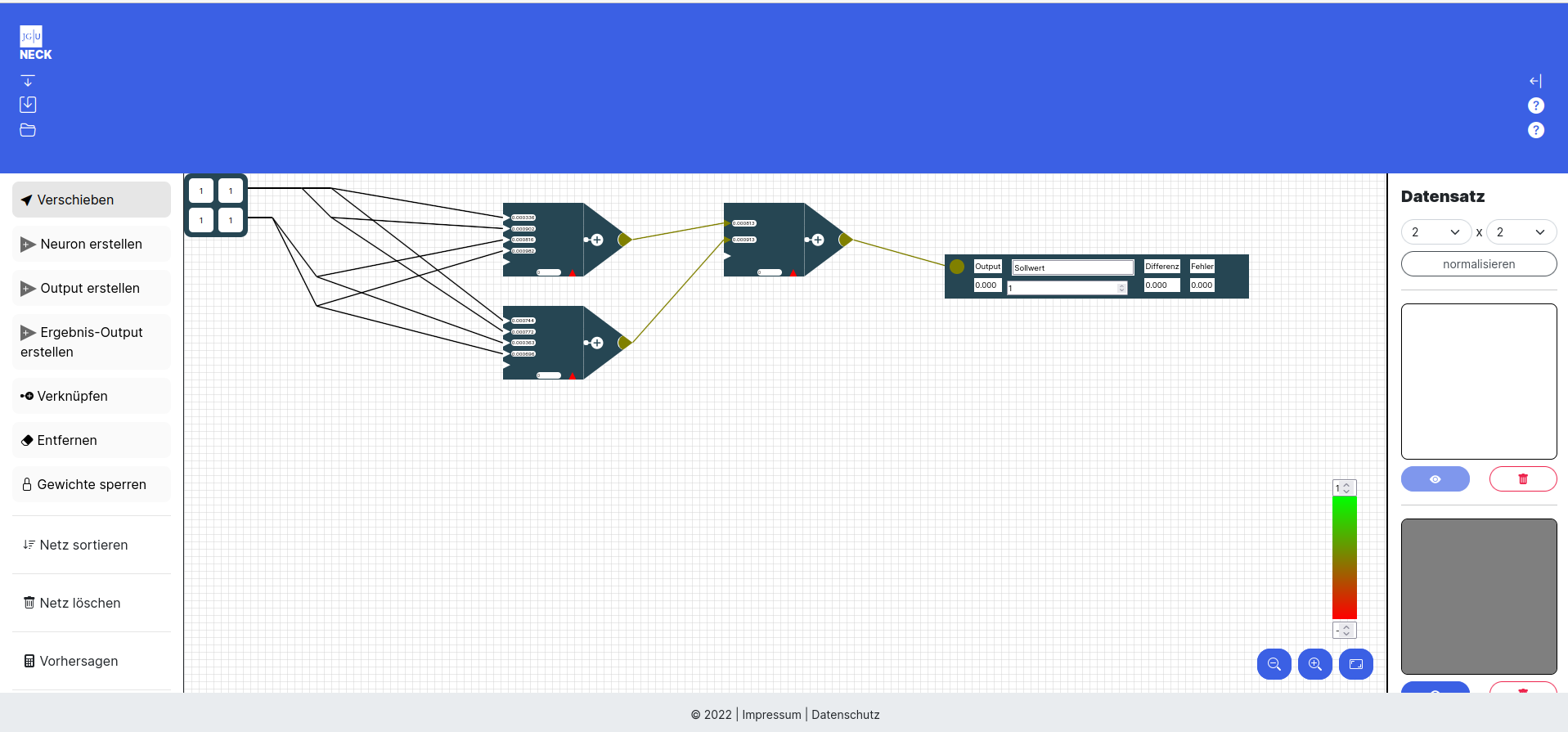
Task: Toggle the top-left input grid cell
Action: (x=201, y=191)
